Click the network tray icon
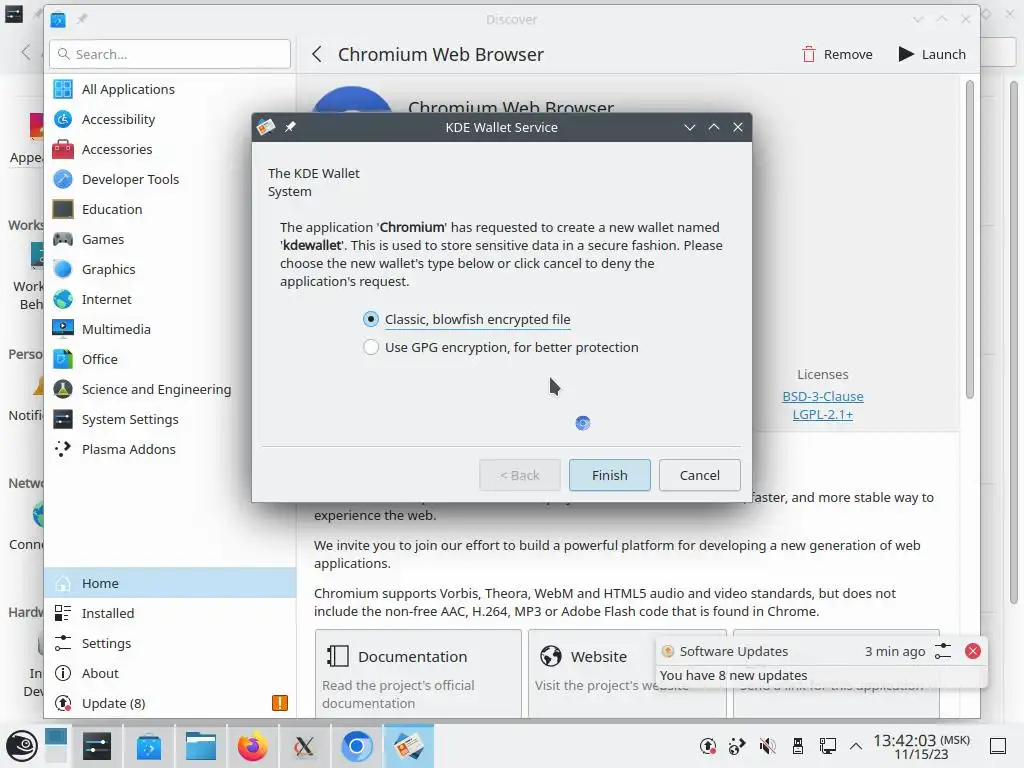 (827, 746)
